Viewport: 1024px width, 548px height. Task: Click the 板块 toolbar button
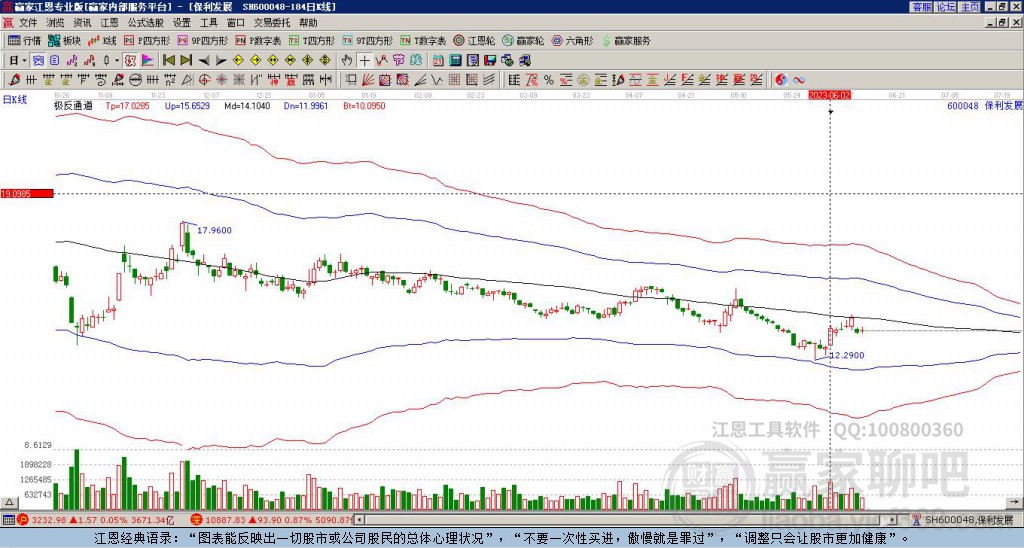pos(65,40)
